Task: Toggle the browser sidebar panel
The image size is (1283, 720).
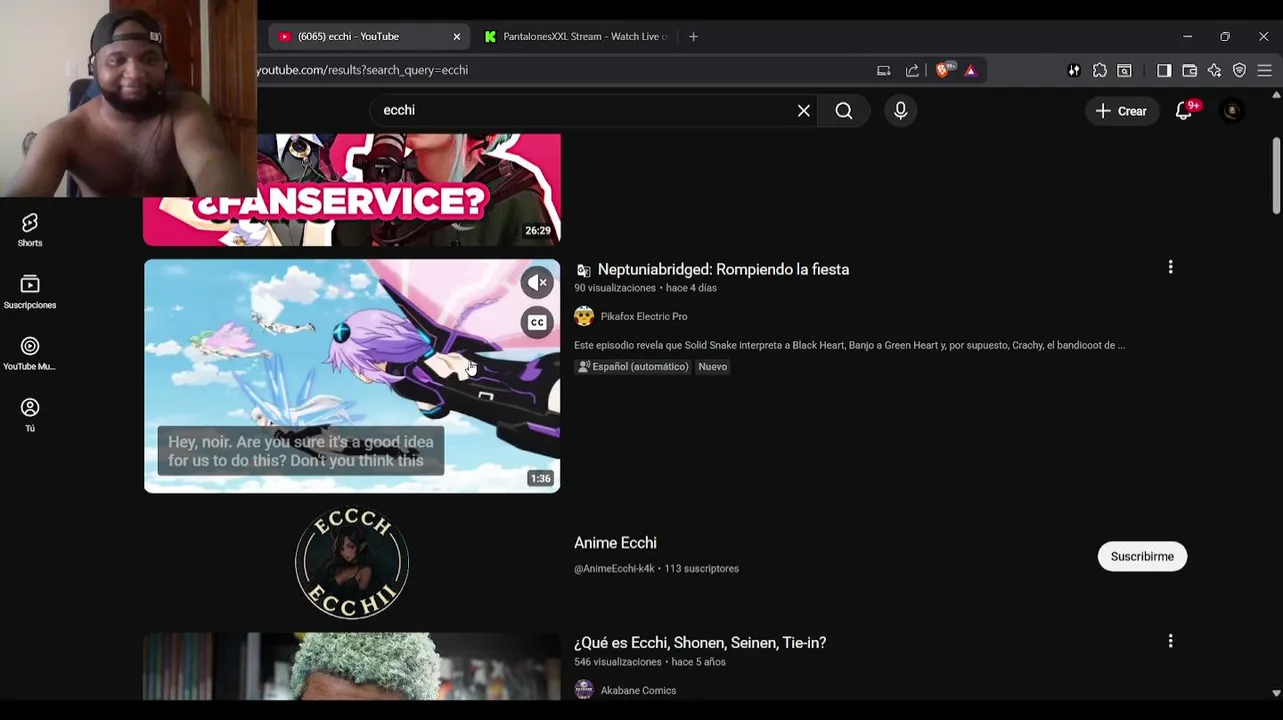Action: pyautogui.click(x=1164, y=70)
